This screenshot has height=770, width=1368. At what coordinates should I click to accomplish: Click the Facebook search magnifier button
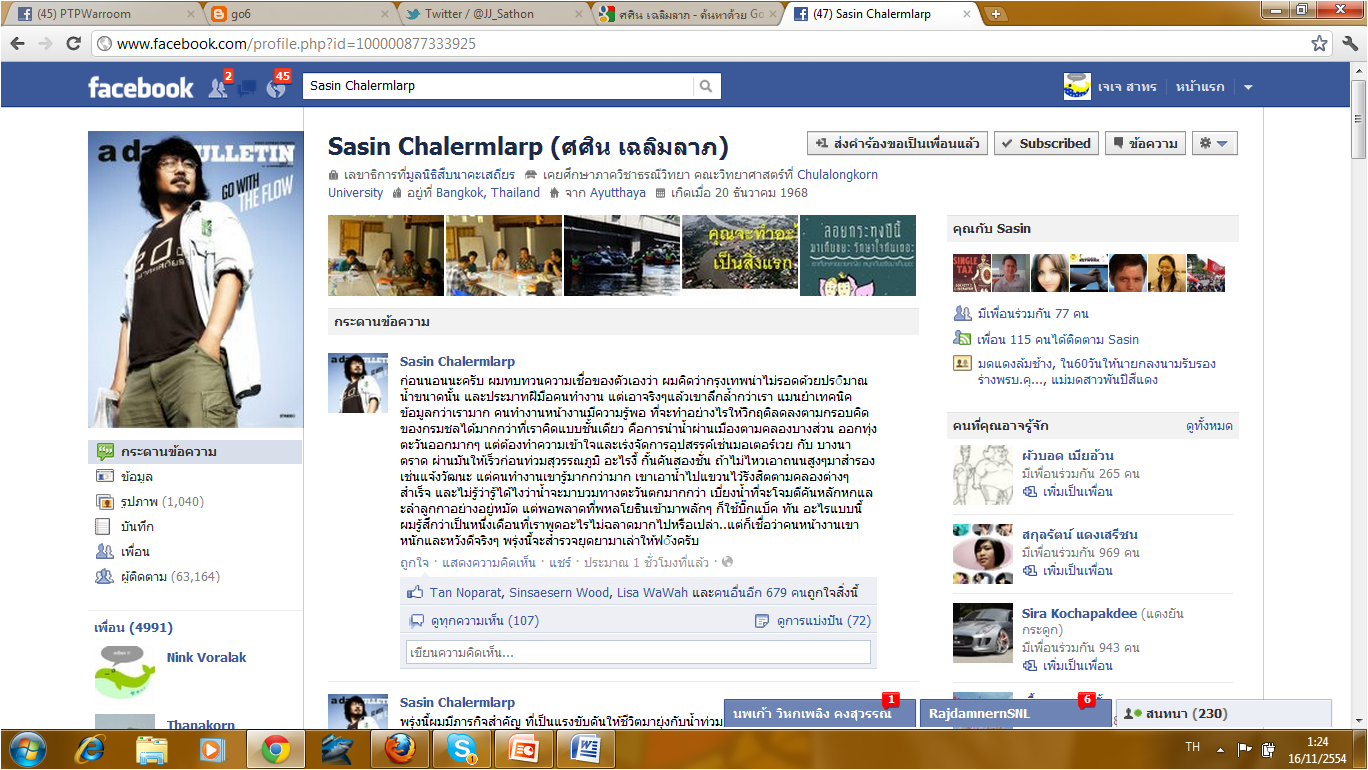706,86
